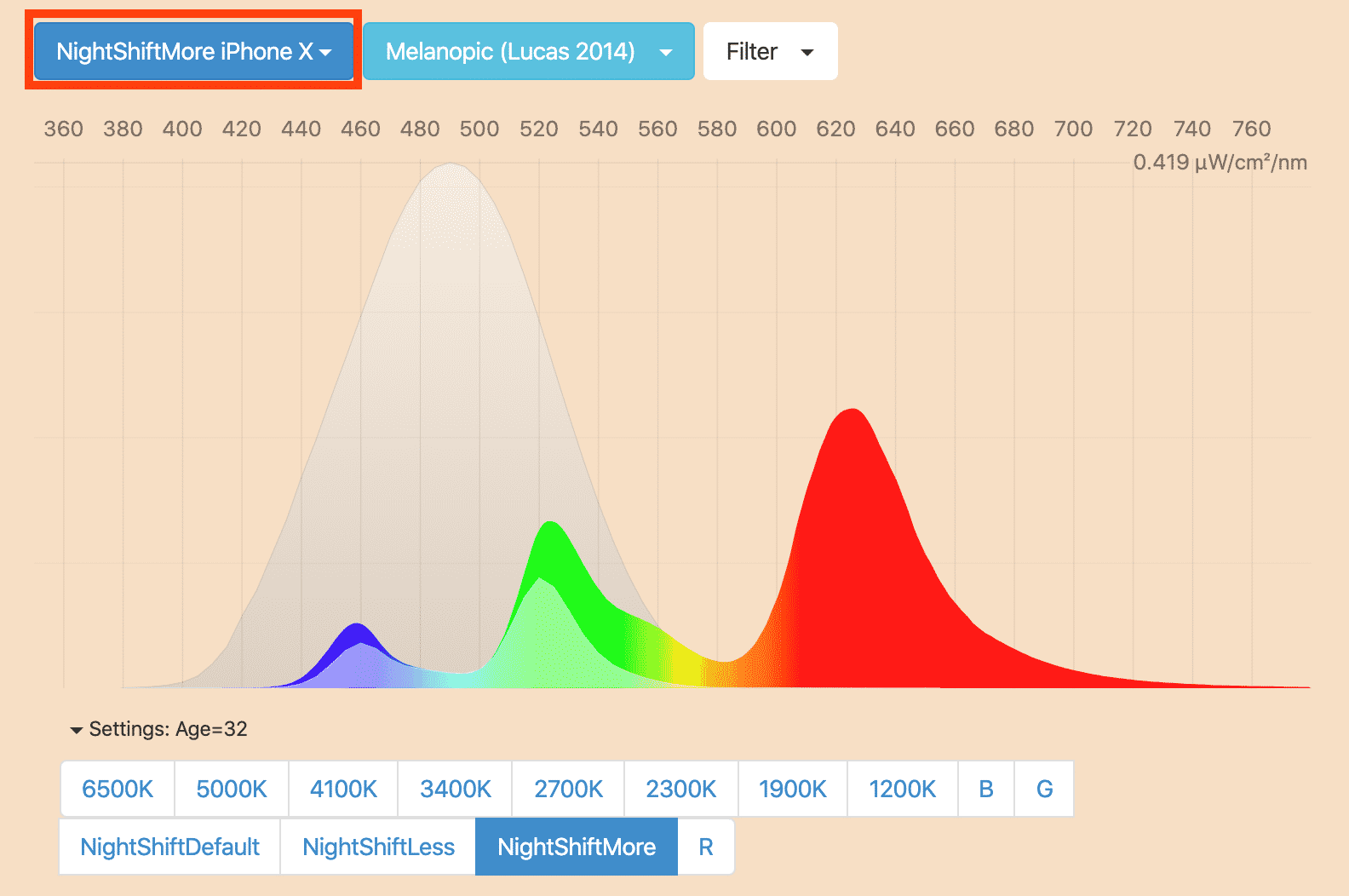Expand the Settings: Age=32 section
Screen dimensions: 1349x896
point(158,729)
